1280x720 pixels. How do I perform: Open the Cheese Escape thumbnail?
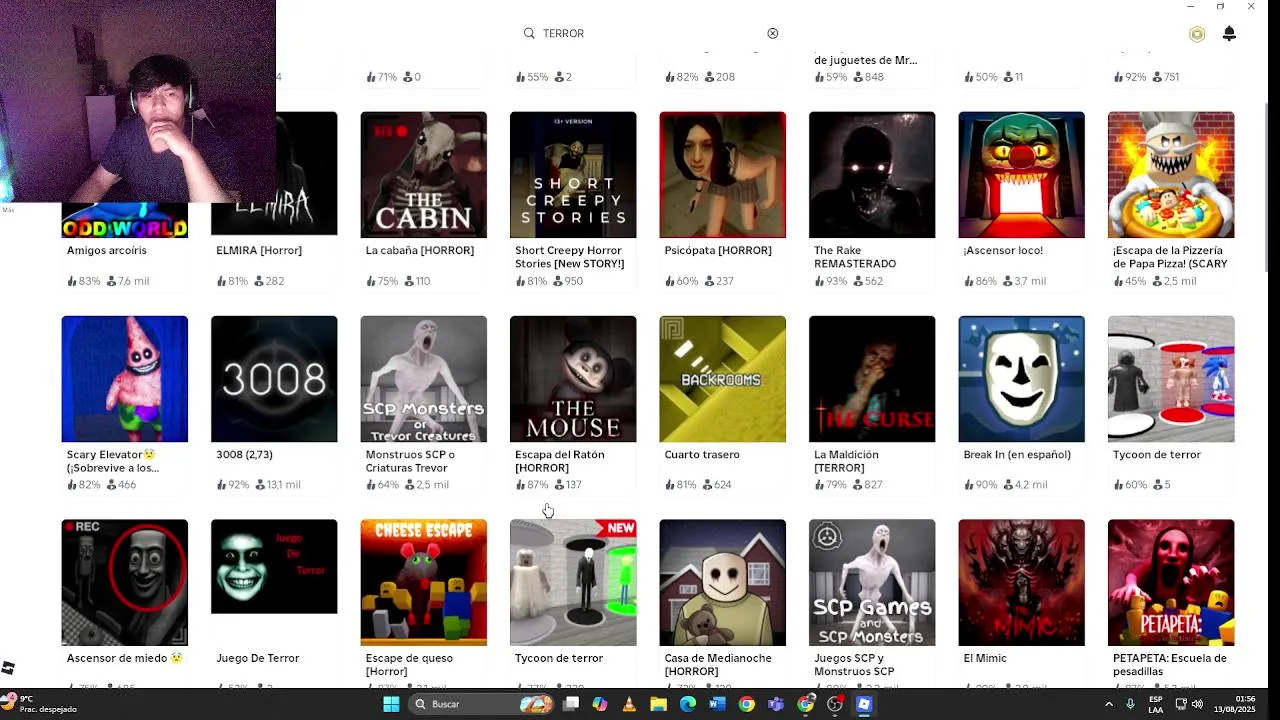click(x=423, y=582)
